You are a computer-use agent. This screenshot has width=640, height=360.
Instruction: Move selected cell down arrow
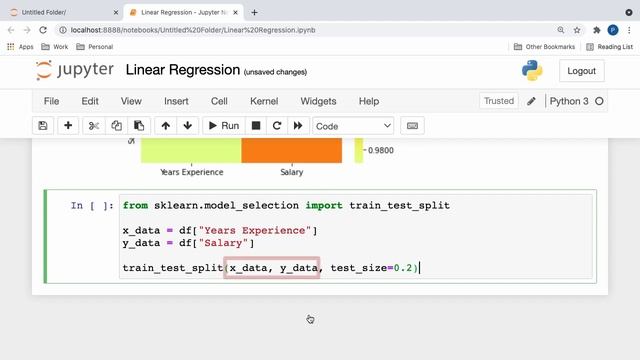pos(187,126)
